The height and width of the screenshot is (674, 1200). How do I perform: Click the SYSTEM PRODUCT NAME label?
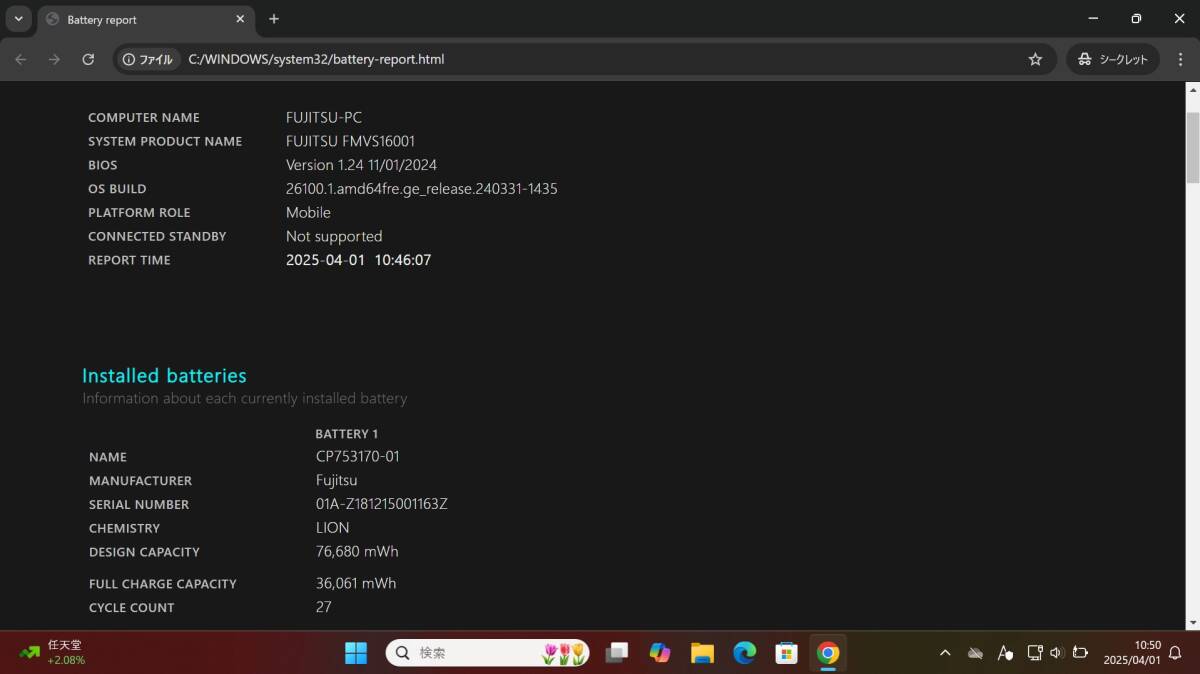[x=165, y=141]
